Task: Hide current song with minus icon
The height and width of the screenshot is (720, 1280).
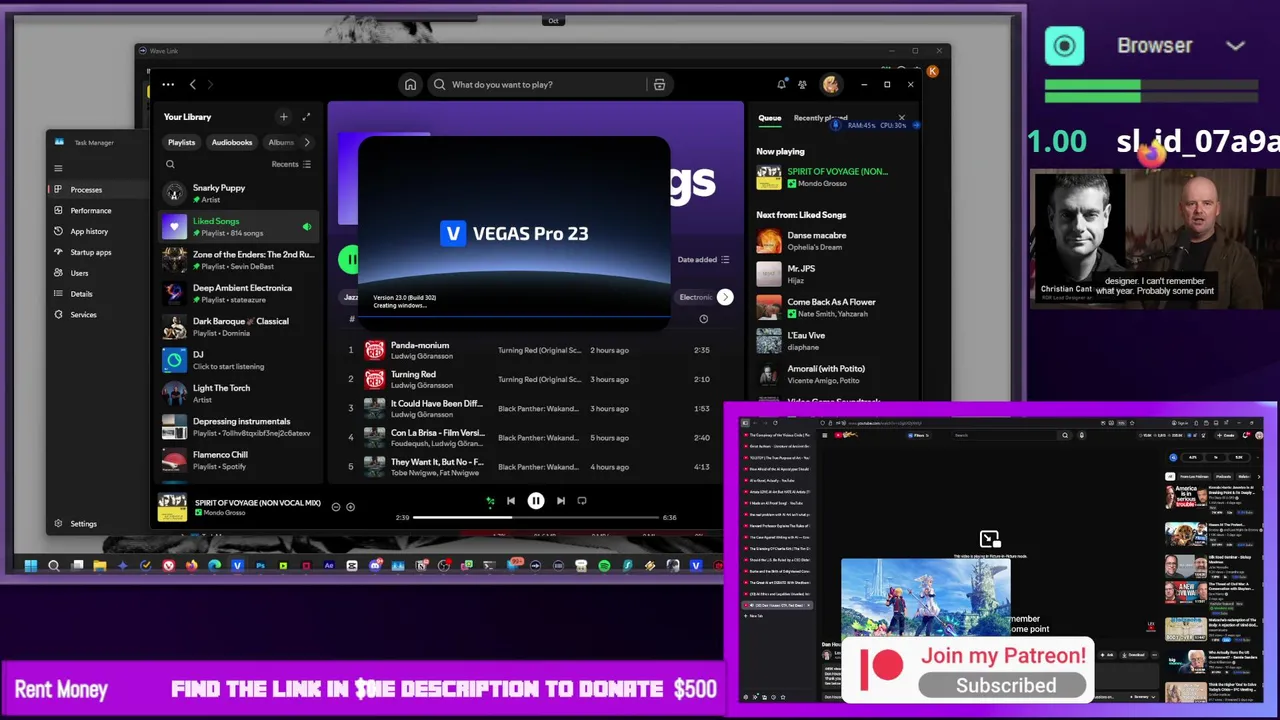Action: 336,507
